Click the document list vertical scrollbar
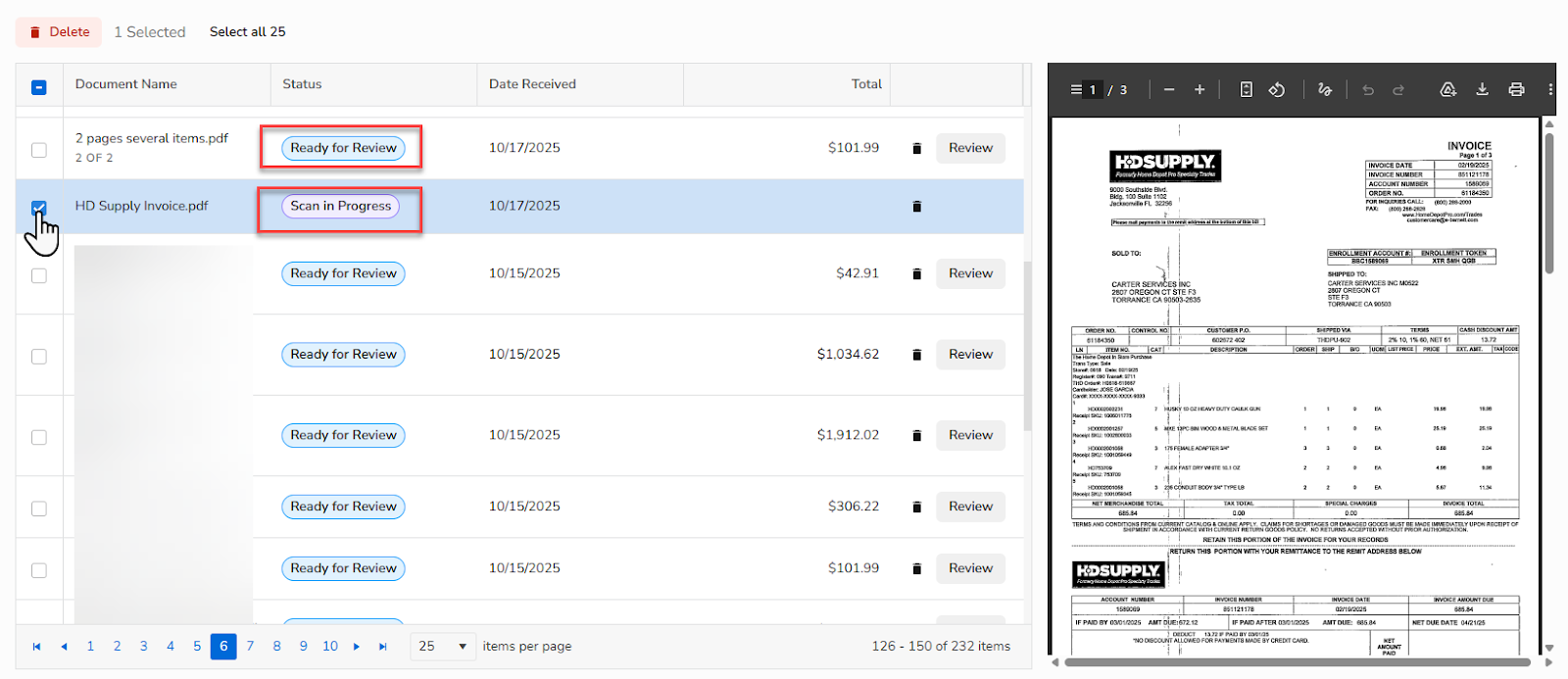The height and width of the screenshot is (679, 1568). tap(1027, 345)
